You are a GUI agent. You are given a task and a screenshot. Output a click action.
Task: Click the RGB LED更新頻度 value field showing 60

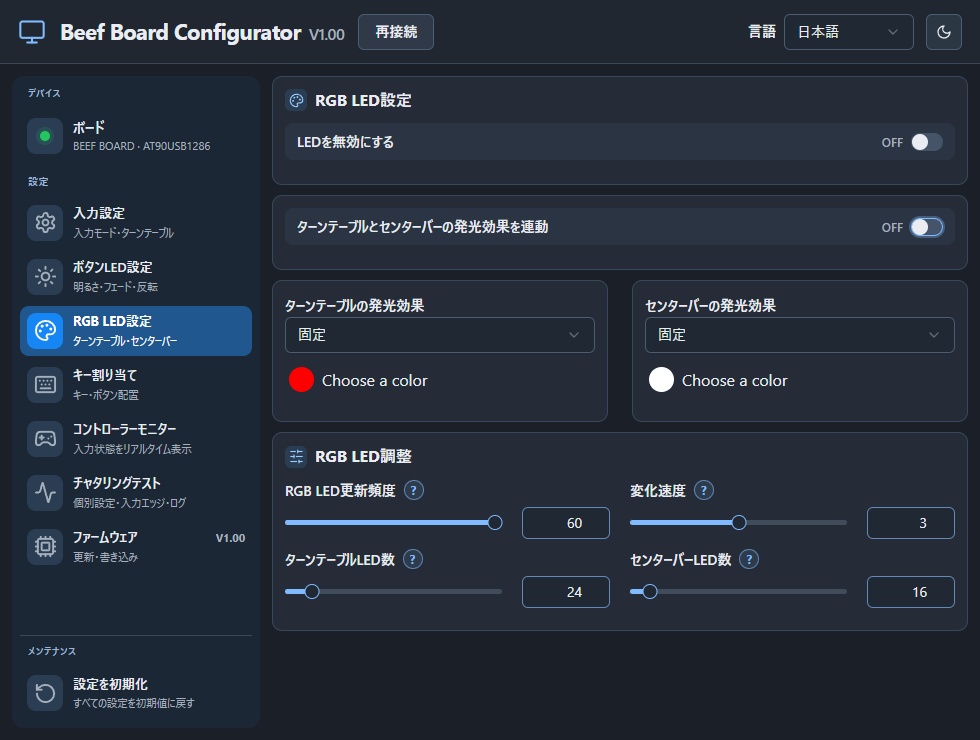pyautogui.click(x=566, y=523)
